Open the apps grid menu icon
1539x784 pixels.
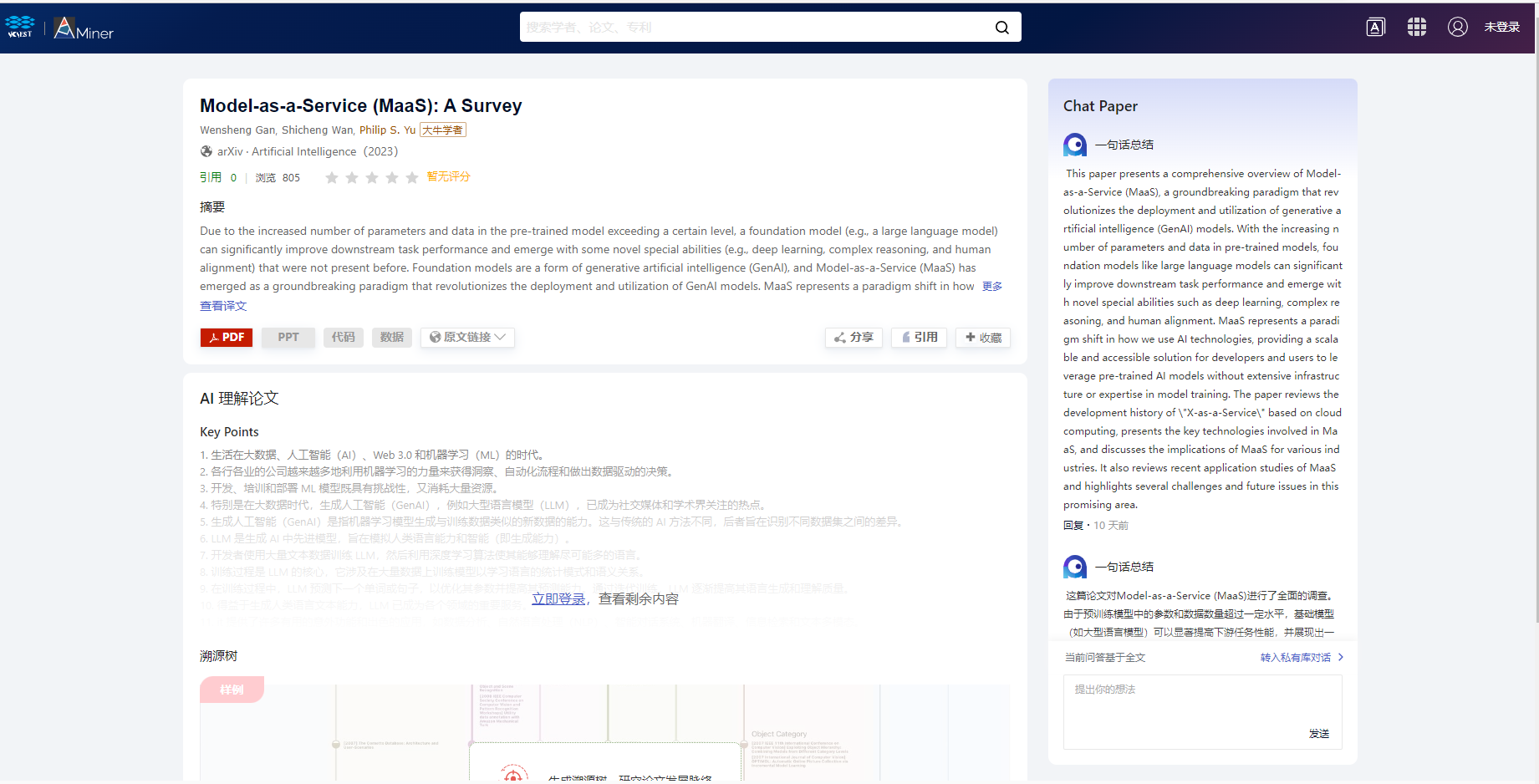(1416, 28)
